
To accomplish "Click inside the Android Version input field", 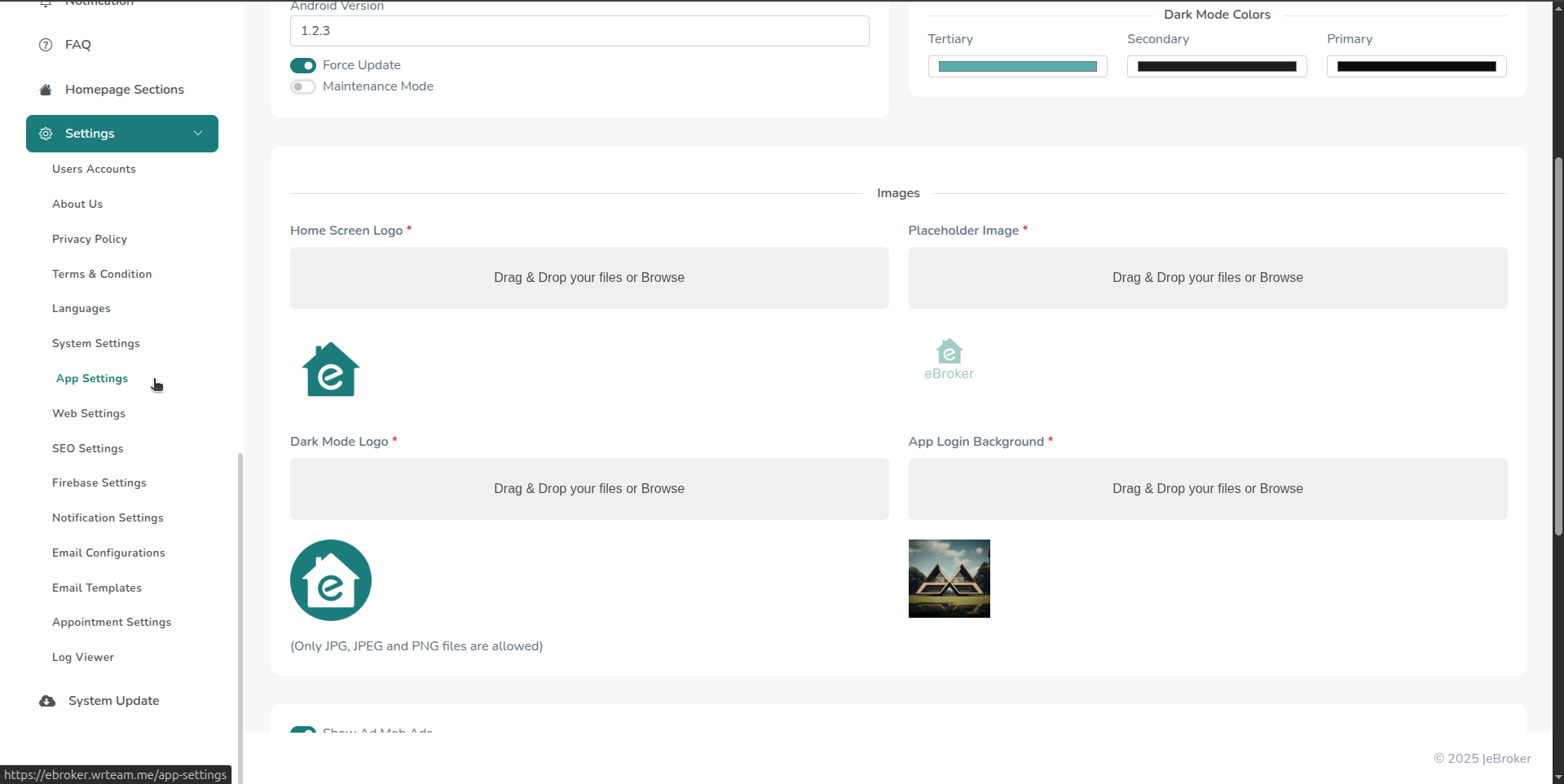I will (579, 30).
